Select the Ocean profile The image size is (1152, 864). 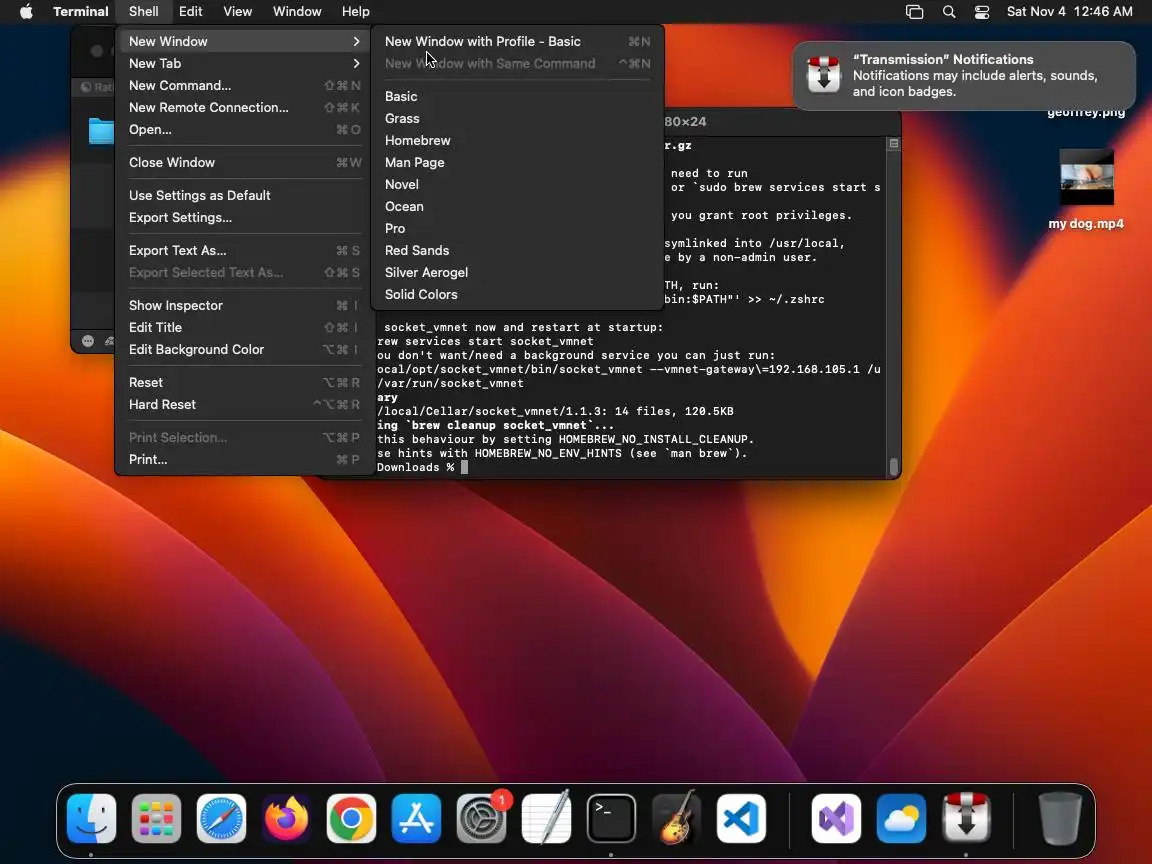point(517,206)
